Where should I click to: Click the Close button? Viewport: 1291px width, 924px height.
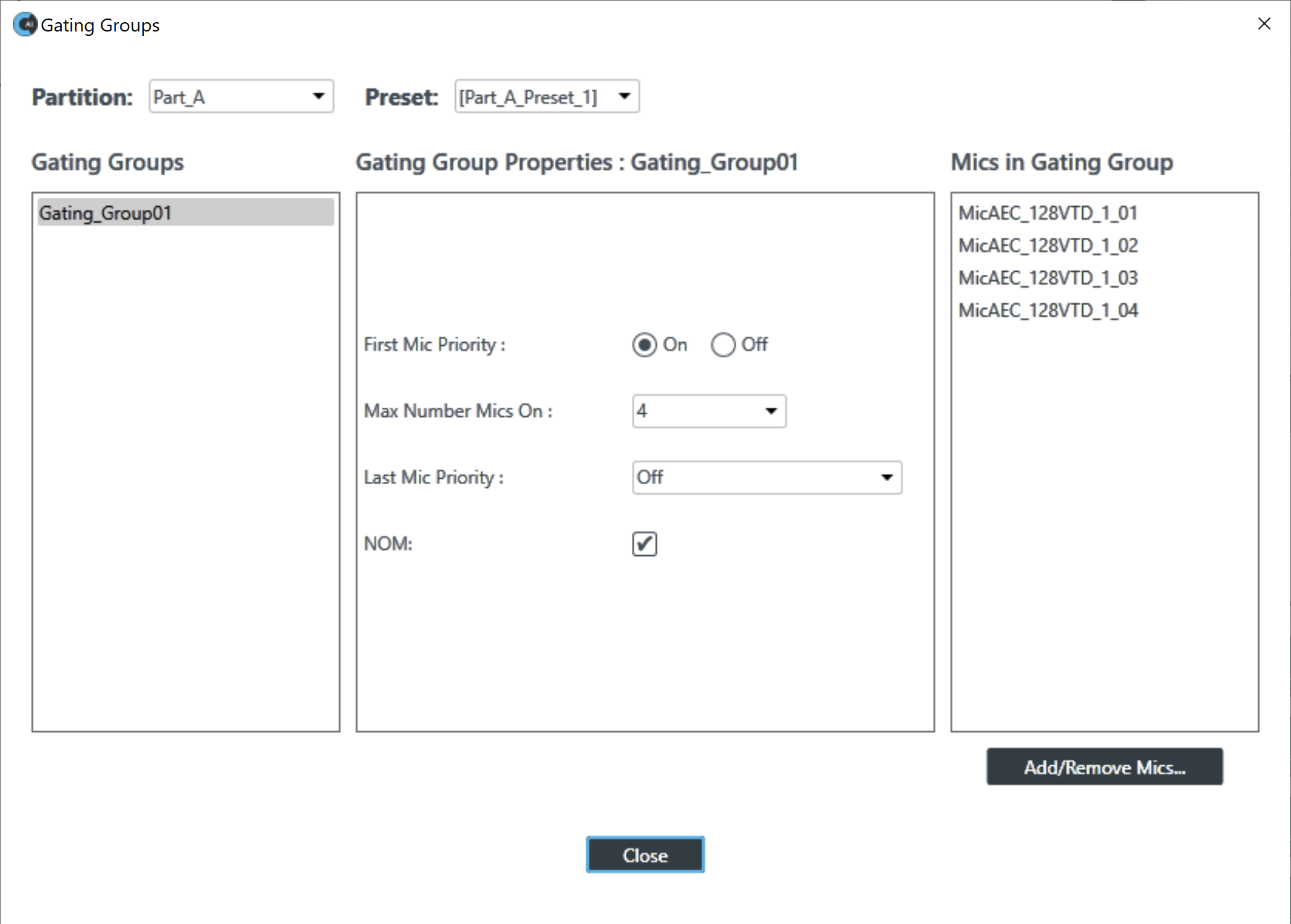pyautogui.click(x=645, y=855)
